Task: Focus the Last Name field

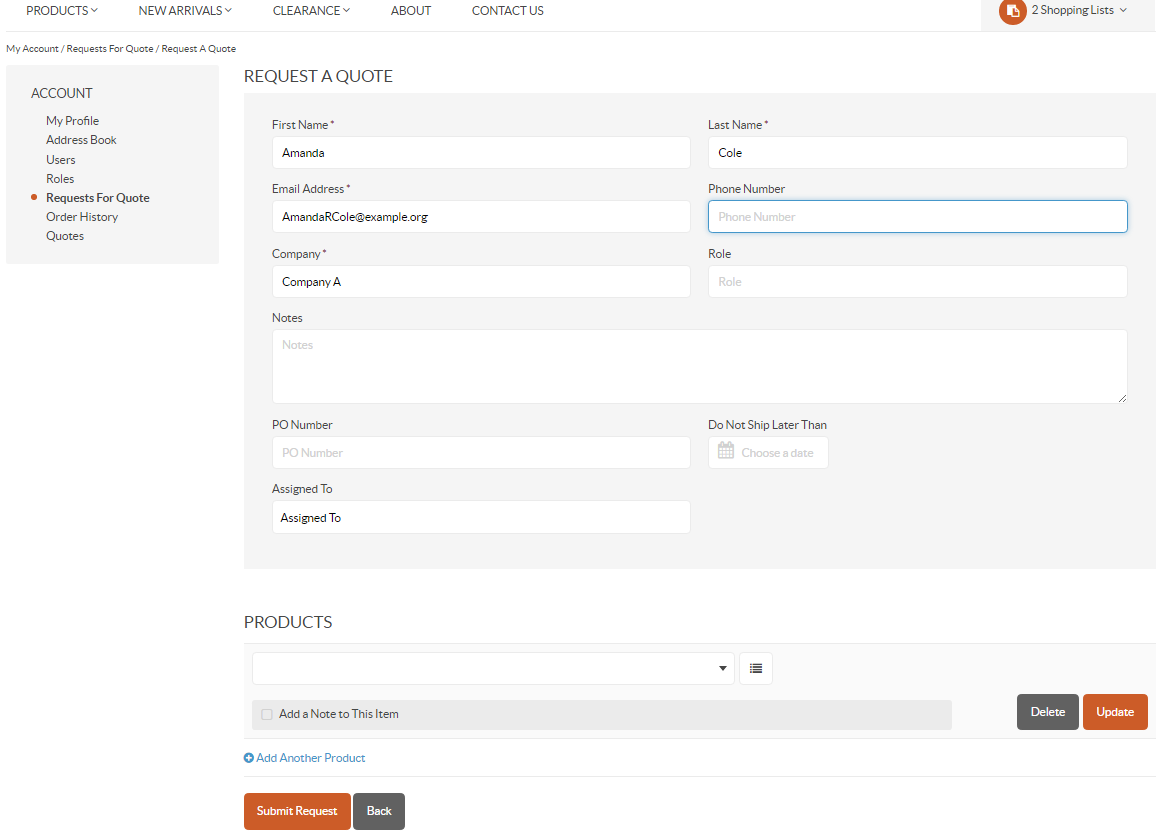Action: (918, 153)
